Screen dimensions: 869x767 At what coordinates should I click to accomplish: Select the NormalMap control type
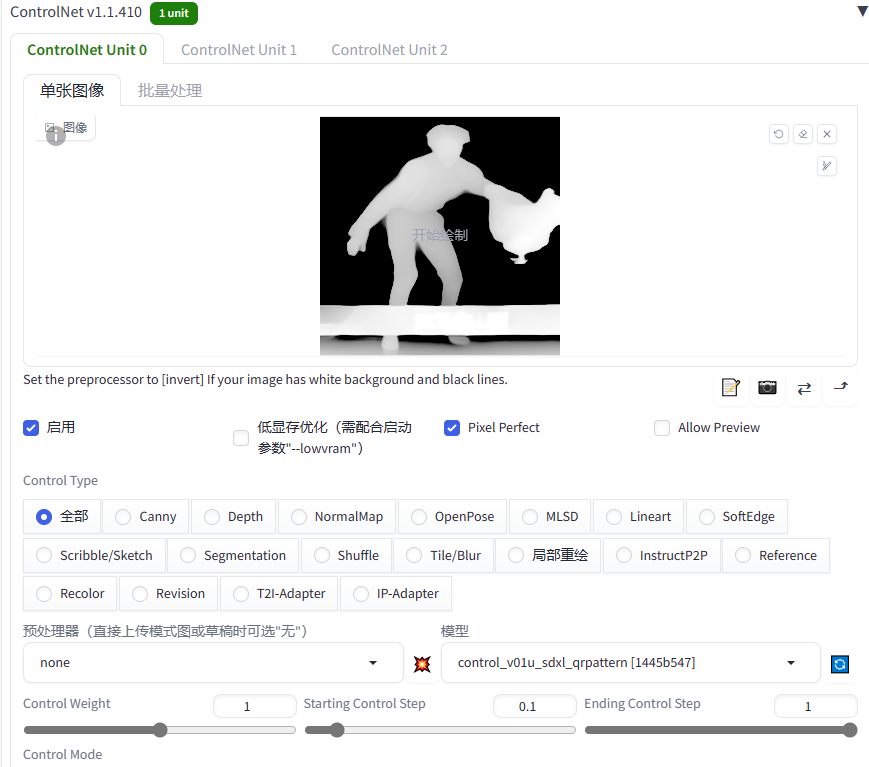tap(337, 517)
